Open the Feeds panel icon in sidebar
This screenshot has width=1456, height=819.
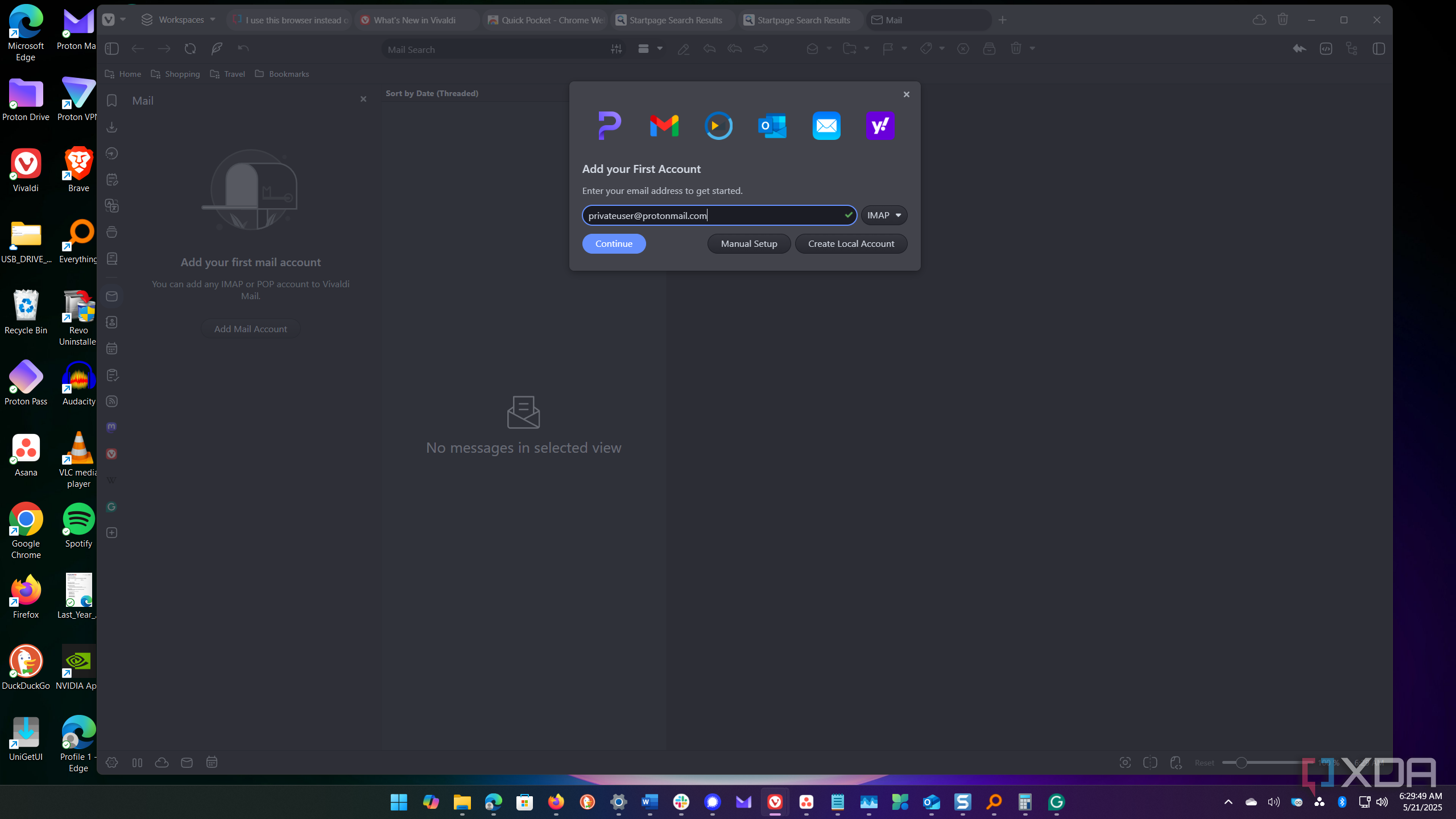pyautogui.click(x=111, y=402)
